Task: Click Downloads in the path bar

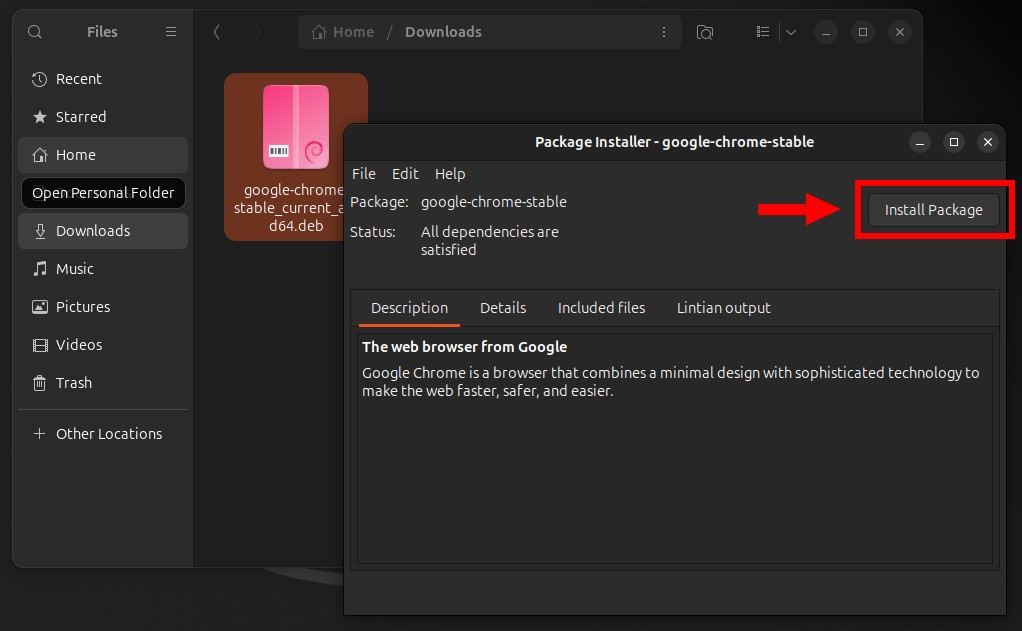Action: point(443,32)
